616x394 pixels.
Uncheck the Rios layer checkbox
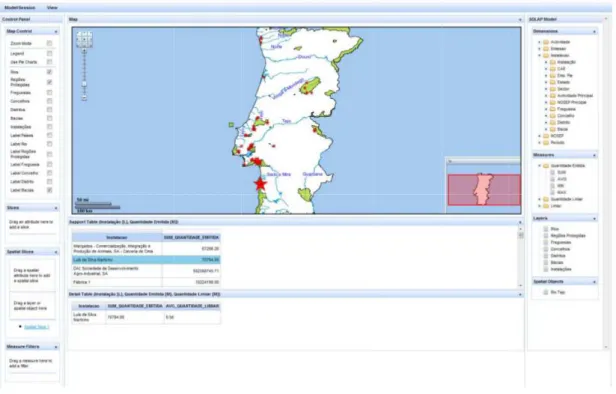pos(49,72)
